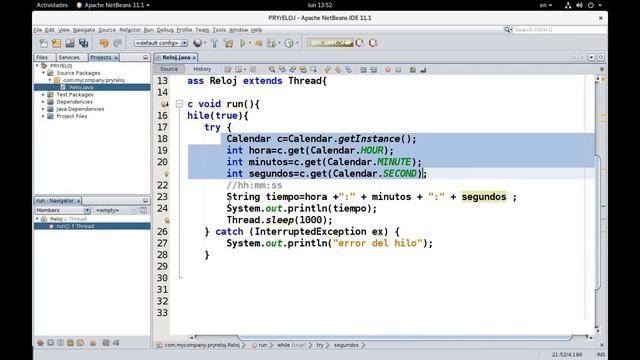Click the Undo toolbar icon

104,43
